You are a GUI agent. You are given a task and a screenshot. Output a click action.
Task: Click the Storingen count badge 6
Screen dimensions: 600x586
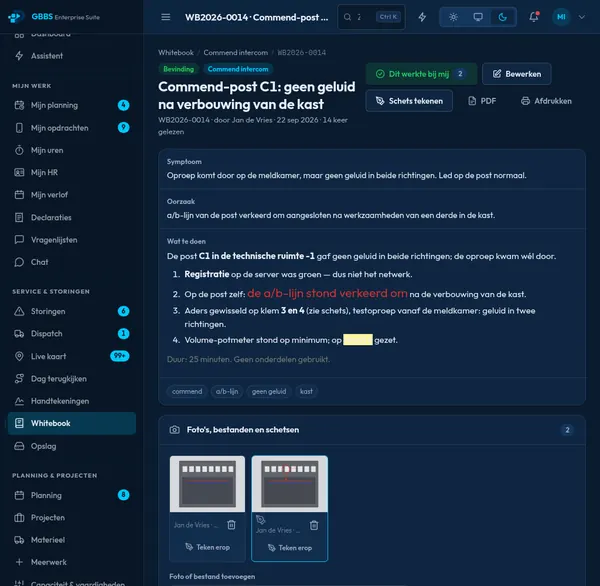(x=123, y=311)
